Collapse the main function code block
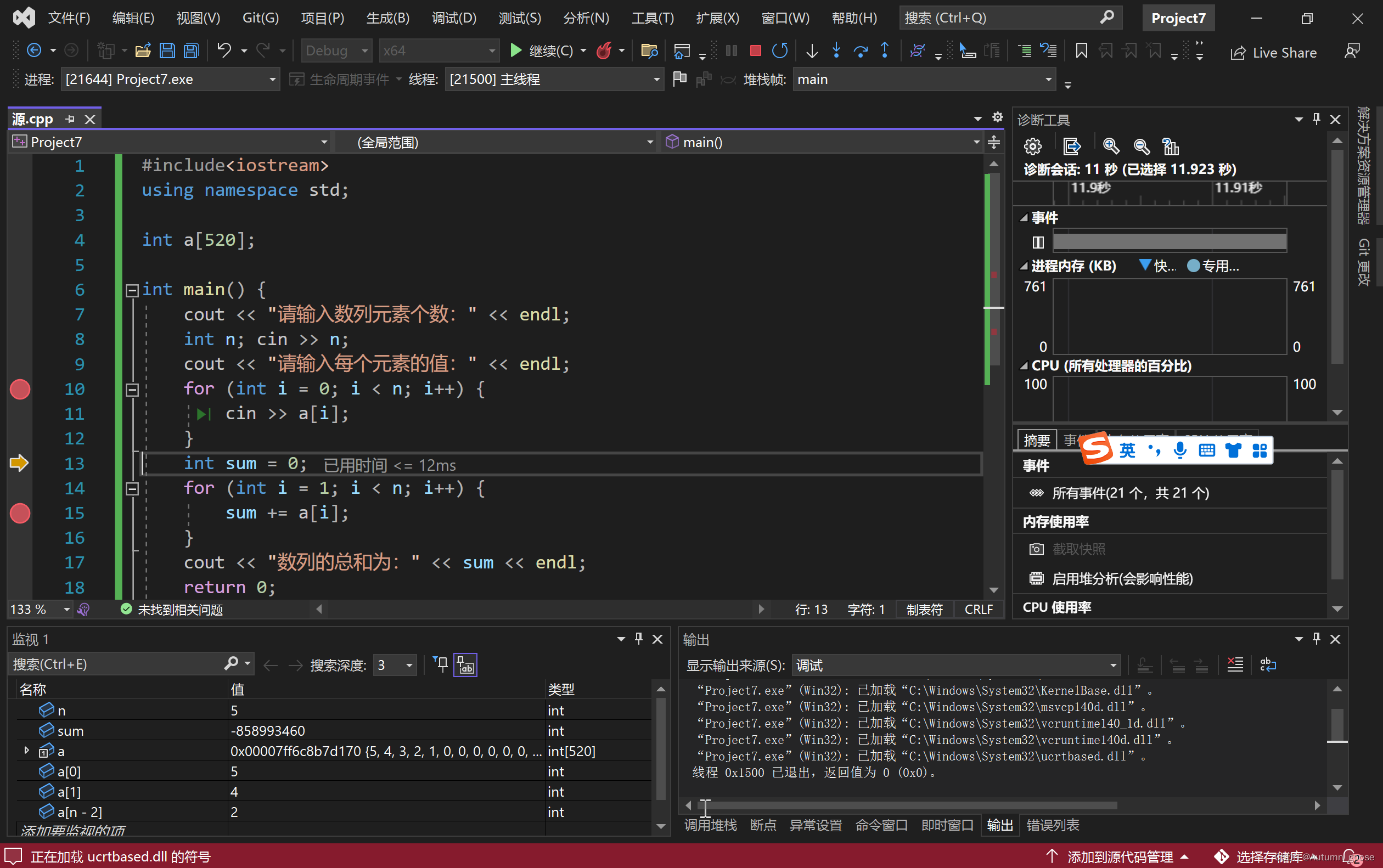Screen dimensions: 1383x868 (x=132, y=290)
